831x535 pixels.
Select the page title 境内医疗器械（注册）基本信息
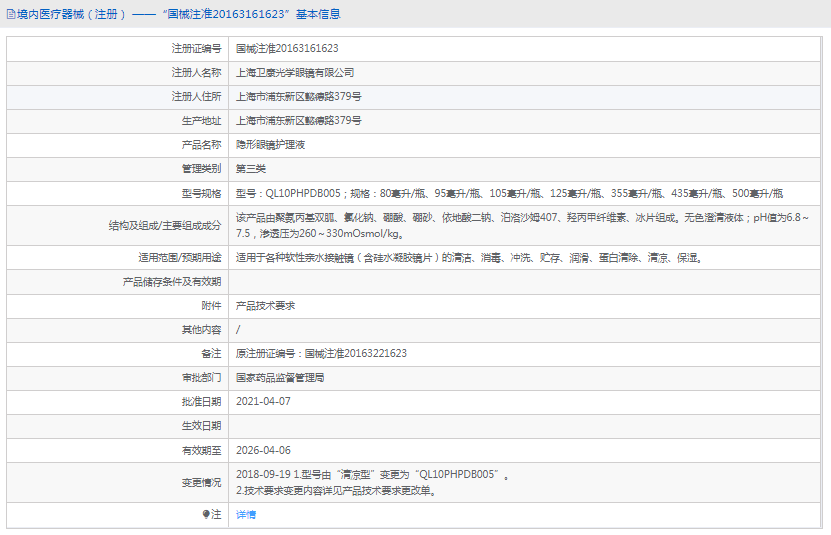tap(178, 14)
